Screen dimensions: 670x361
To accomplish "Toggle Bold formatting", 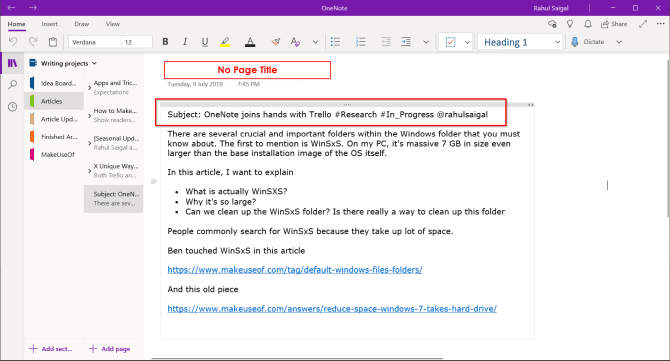I will pos(165,42).
